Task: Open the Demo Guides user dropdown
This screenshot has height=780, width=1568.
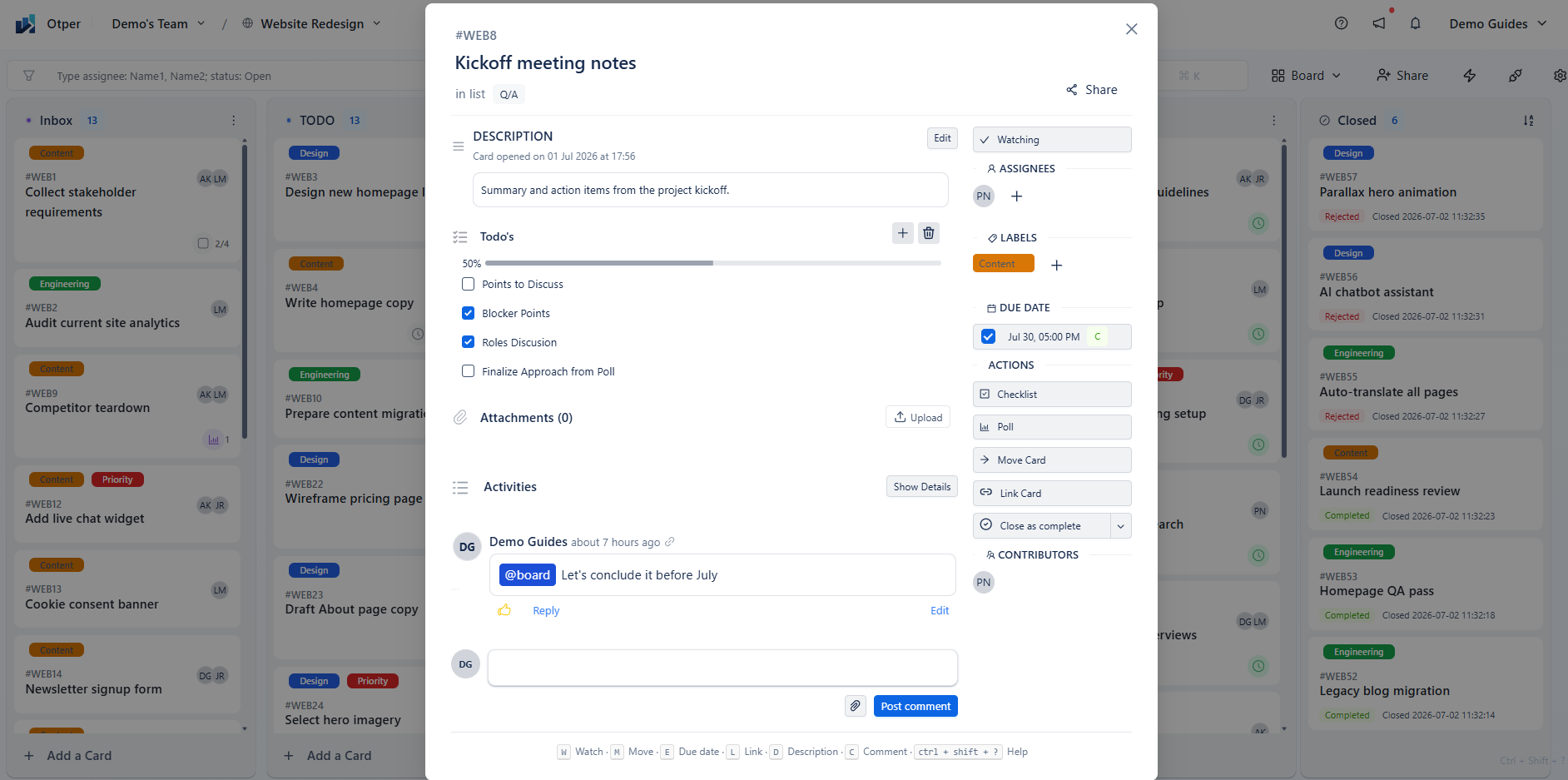Action: tap(1497, 23)
